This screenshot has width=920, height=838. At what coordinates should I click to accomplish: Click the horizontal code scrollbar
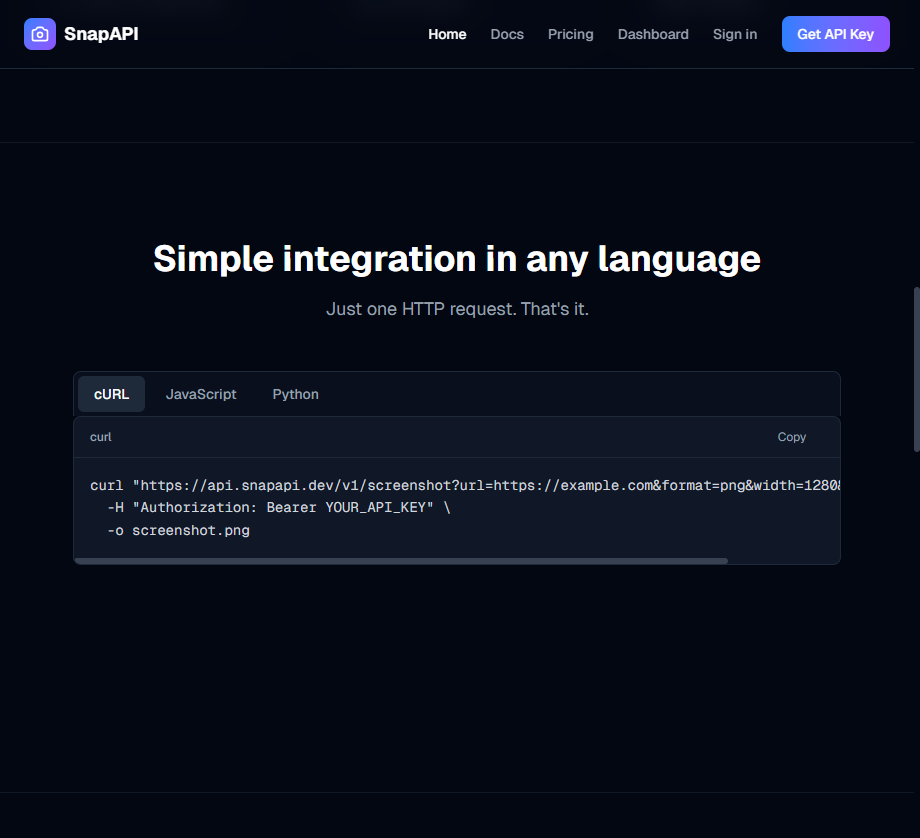tap(408, 561)
